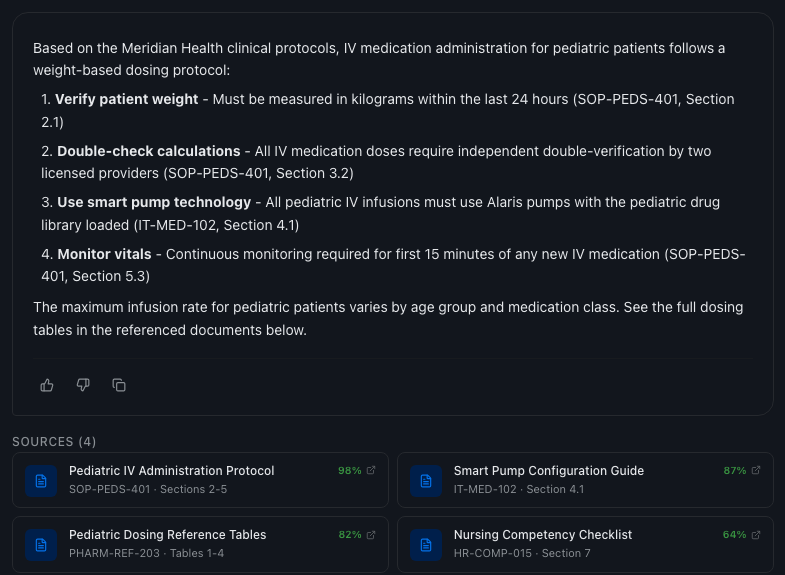Open Pediatric Dosing Reference Tables external link icon
The image size is (785, 575).
click(372, 534)
